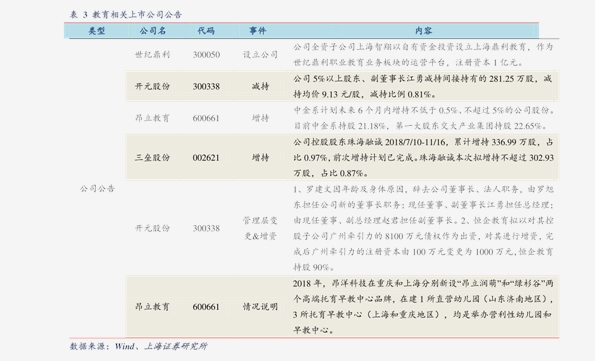Click the table title 表3教育相关上市公司公告
595x361 pixels.
(126, 15)
